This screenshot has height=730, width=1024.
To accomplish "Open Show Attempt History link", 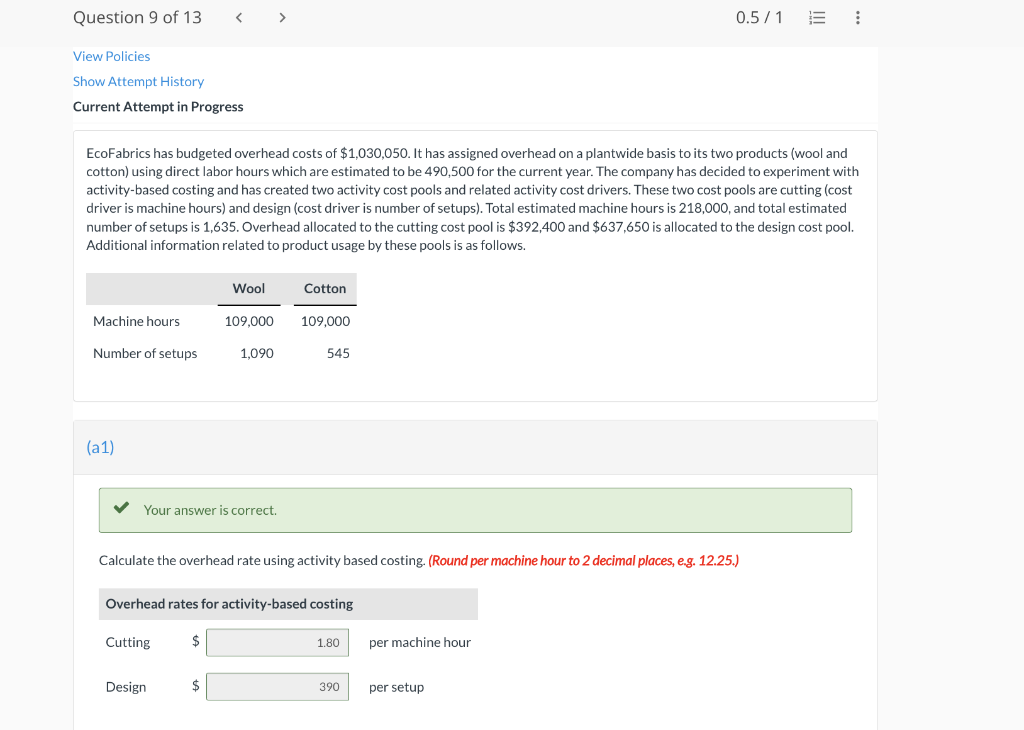I will click(x=138, y=82).
